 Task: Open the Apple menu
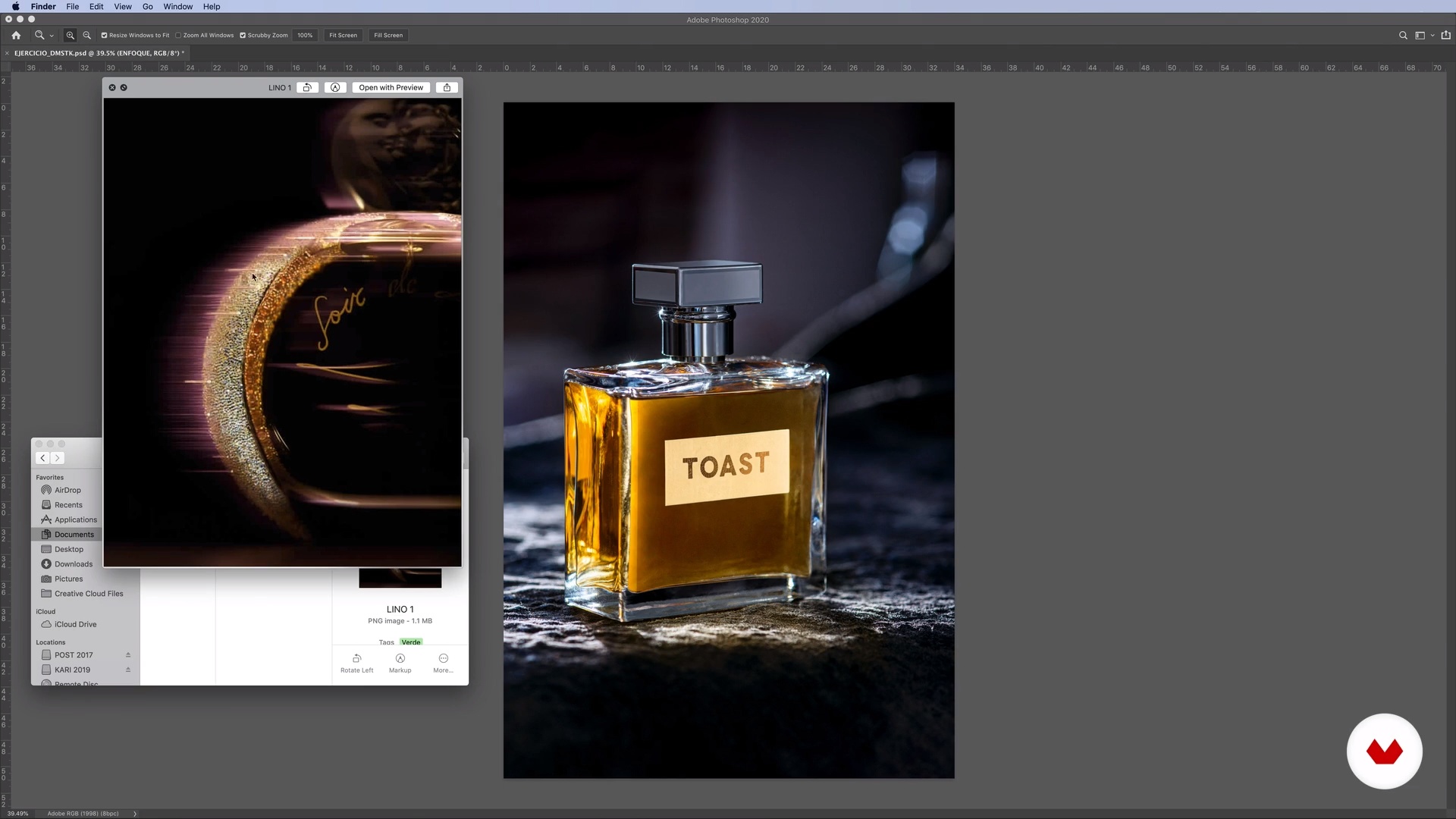tap(15, 7)
